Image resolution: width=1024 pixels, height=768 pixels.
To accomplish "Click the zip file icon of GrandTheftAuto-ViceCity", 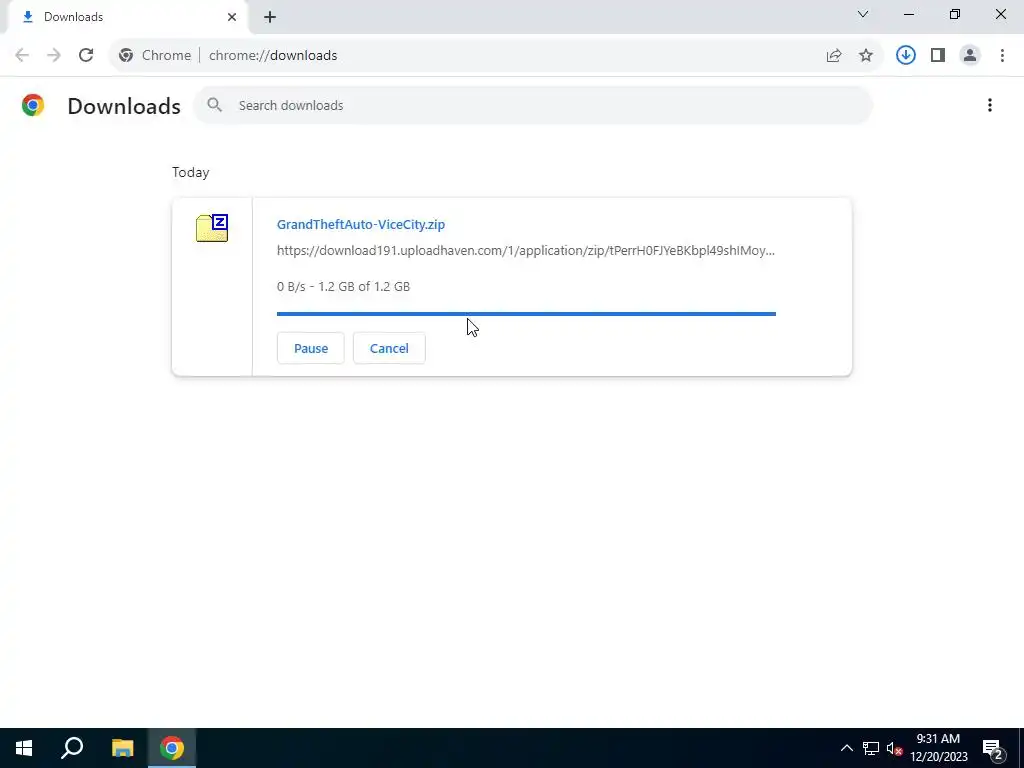I will [212, 228].
